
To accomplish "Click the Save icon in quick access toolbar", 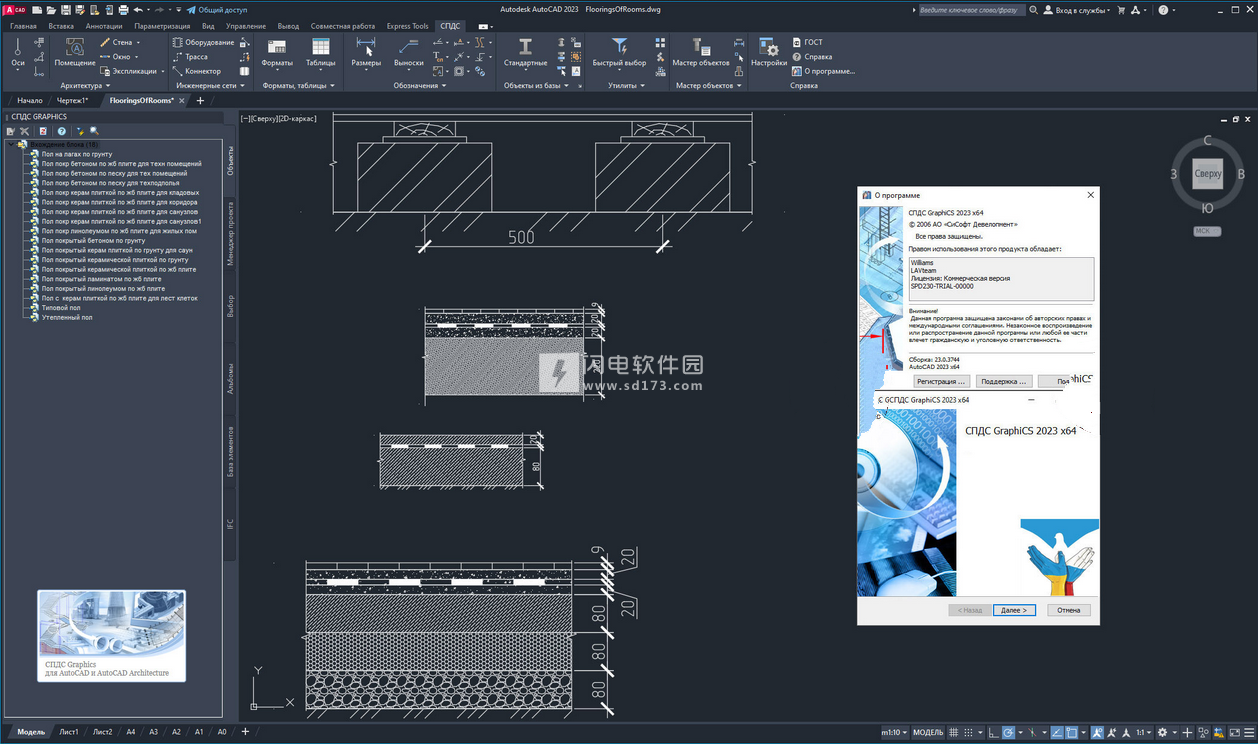I will 66,10.
